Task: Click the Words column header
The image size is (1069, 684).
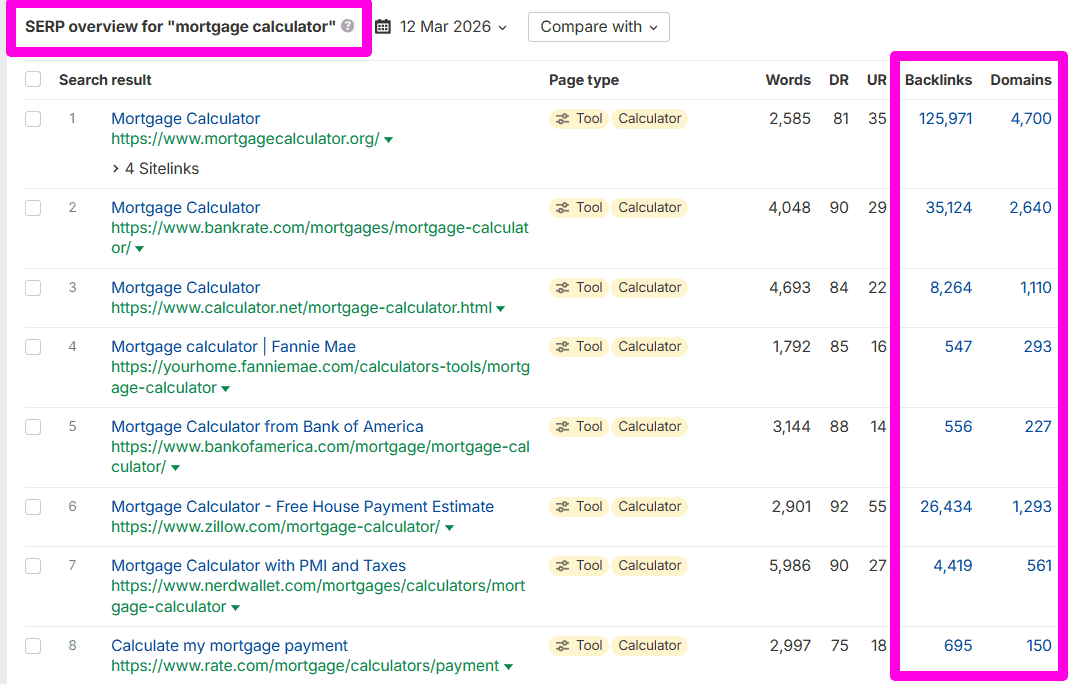Action: pos(788,80)
